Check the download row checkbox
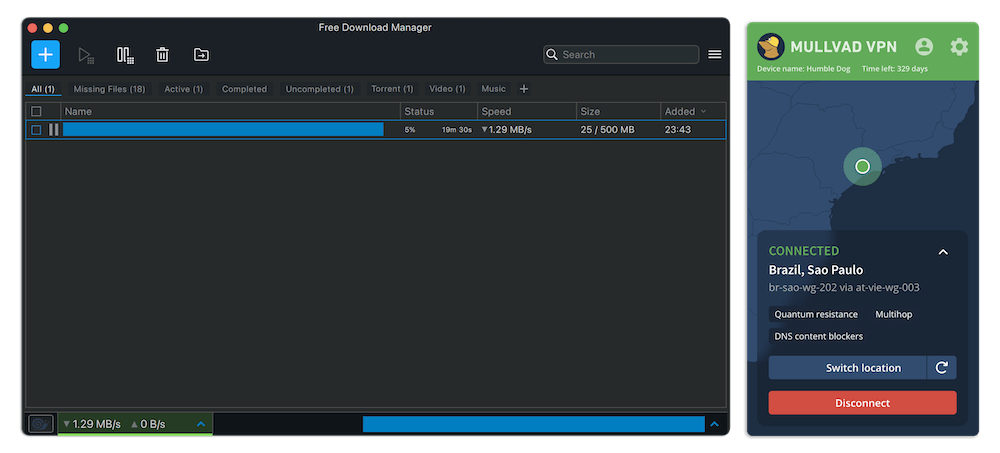 36,130
